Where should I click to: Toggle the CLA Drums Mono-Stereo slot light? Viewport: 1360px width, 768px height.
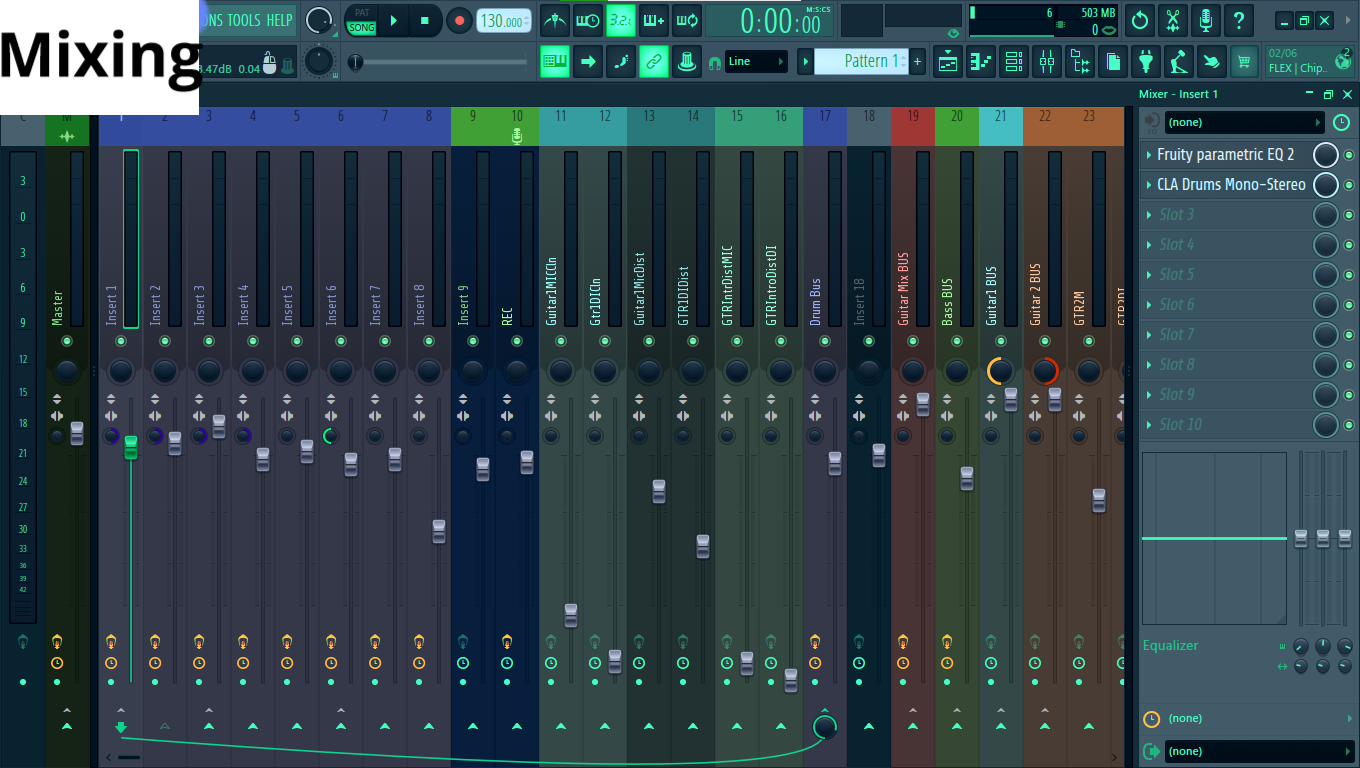point(1349,185)
